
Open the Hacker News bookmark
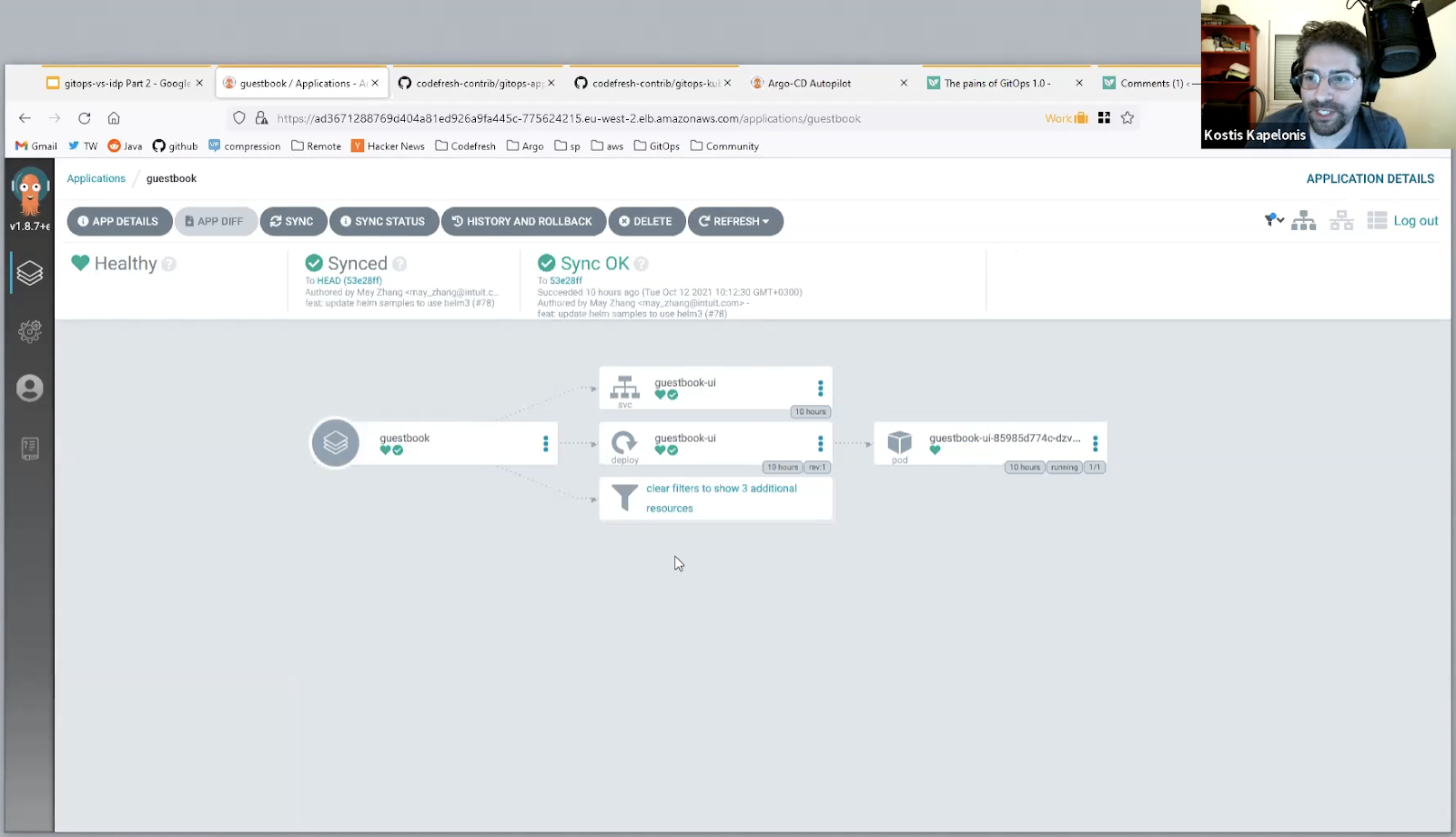[x=389, y=146]
